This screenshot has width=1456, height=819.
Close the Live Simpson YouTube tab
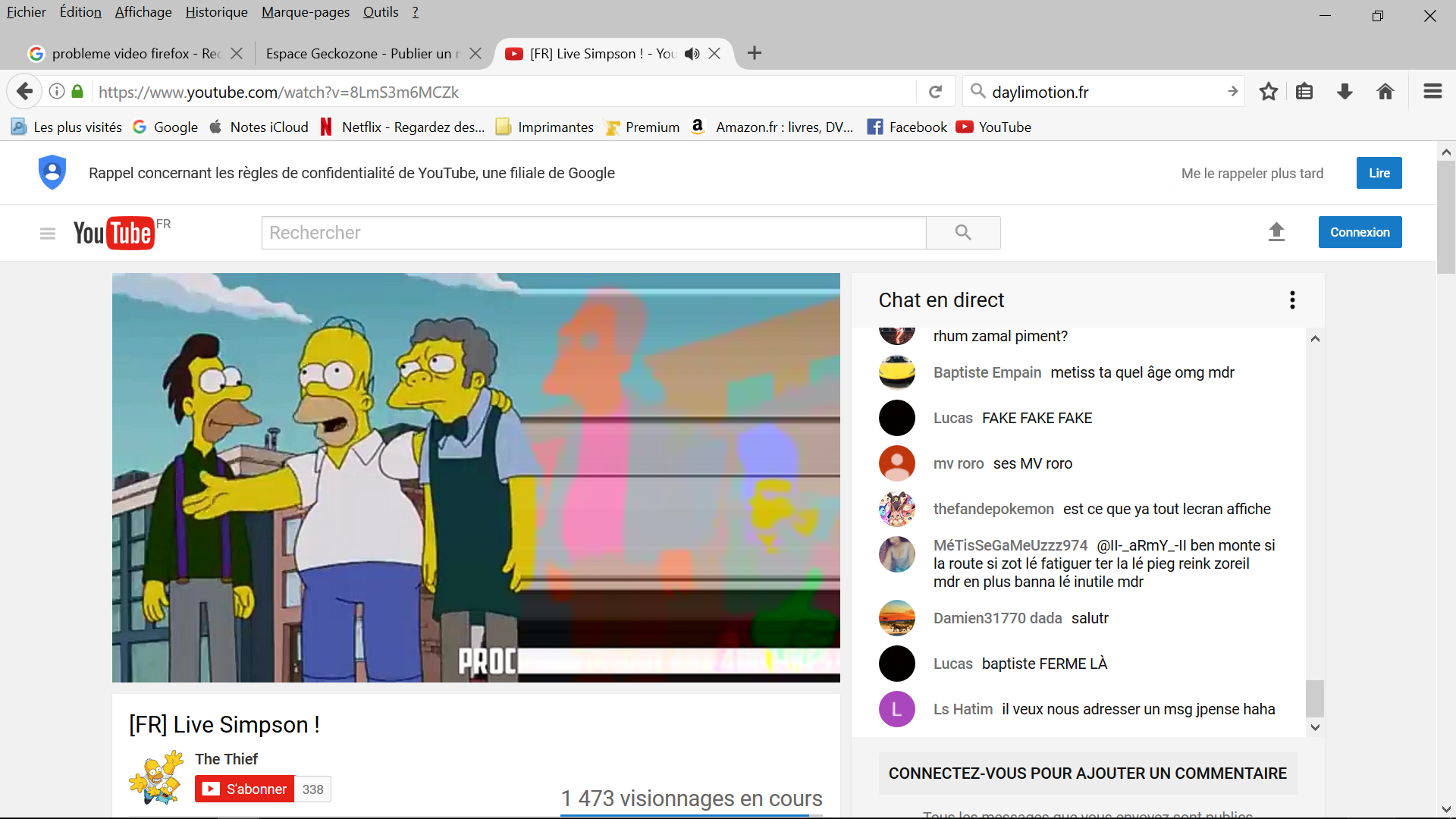(x=714, y=54)
